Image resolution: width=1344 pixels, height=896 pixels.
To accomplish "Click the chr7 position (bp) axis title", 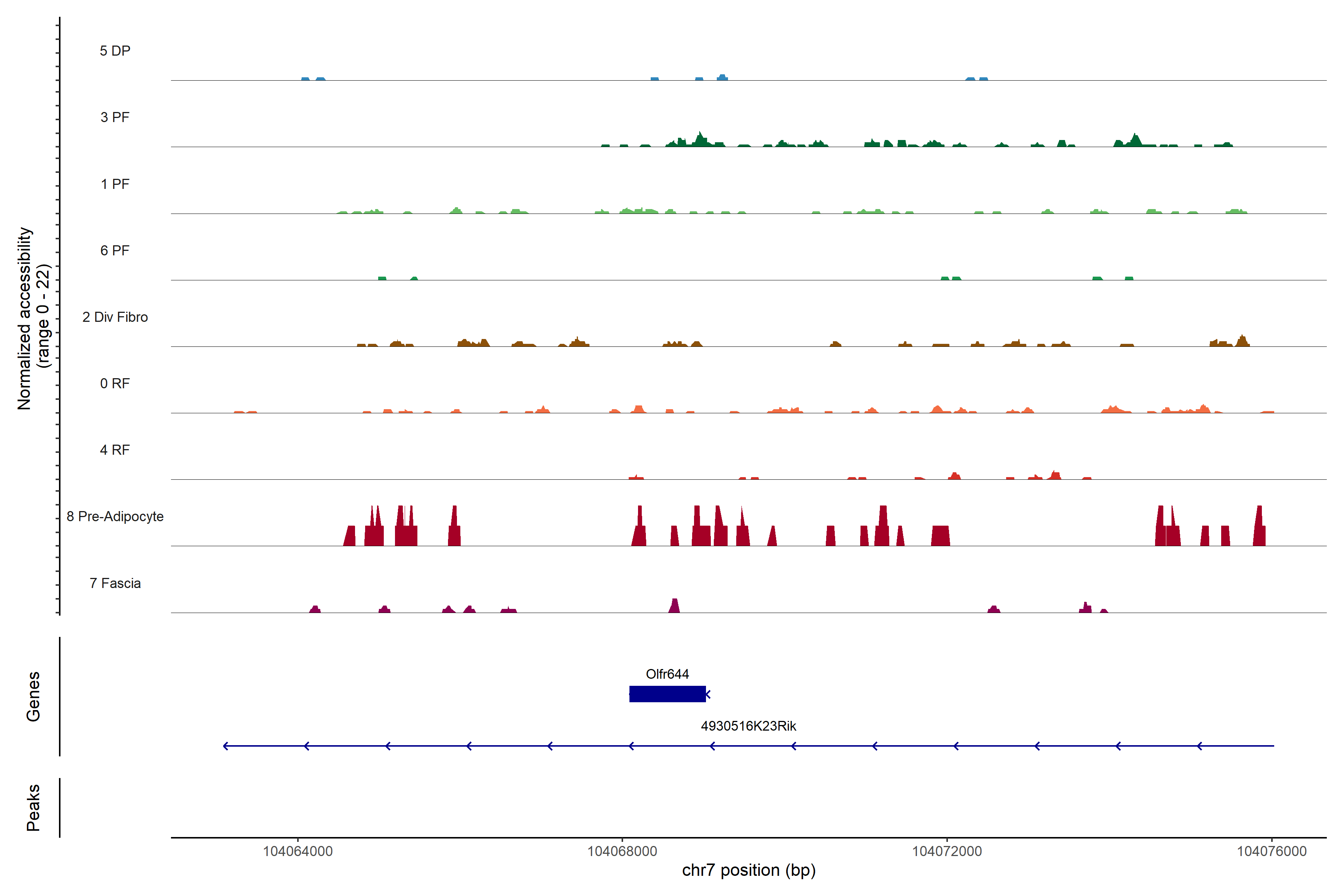I will 749,870.
